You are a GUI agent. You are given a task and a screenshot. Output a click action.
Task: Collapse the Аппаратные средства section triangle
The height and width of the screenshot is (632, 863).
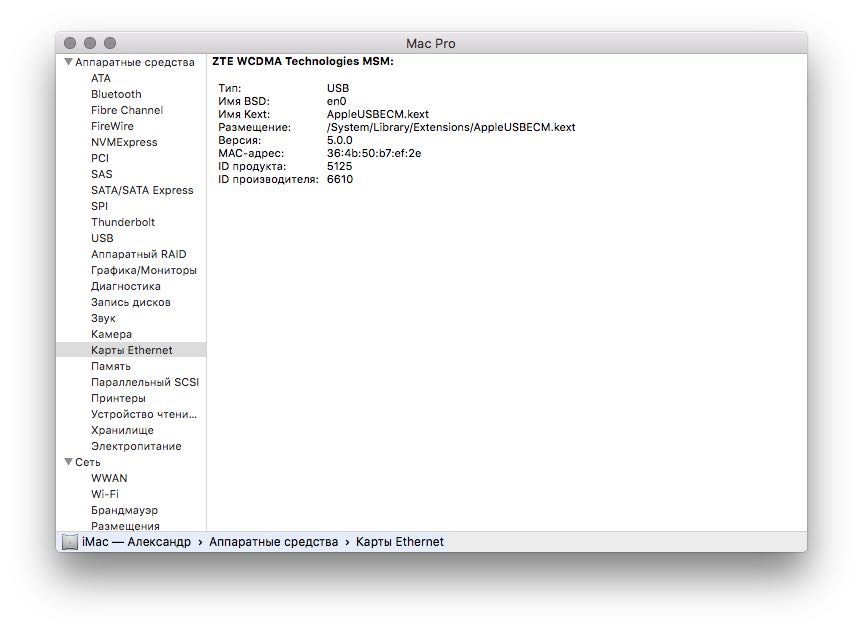click(68, 62)
